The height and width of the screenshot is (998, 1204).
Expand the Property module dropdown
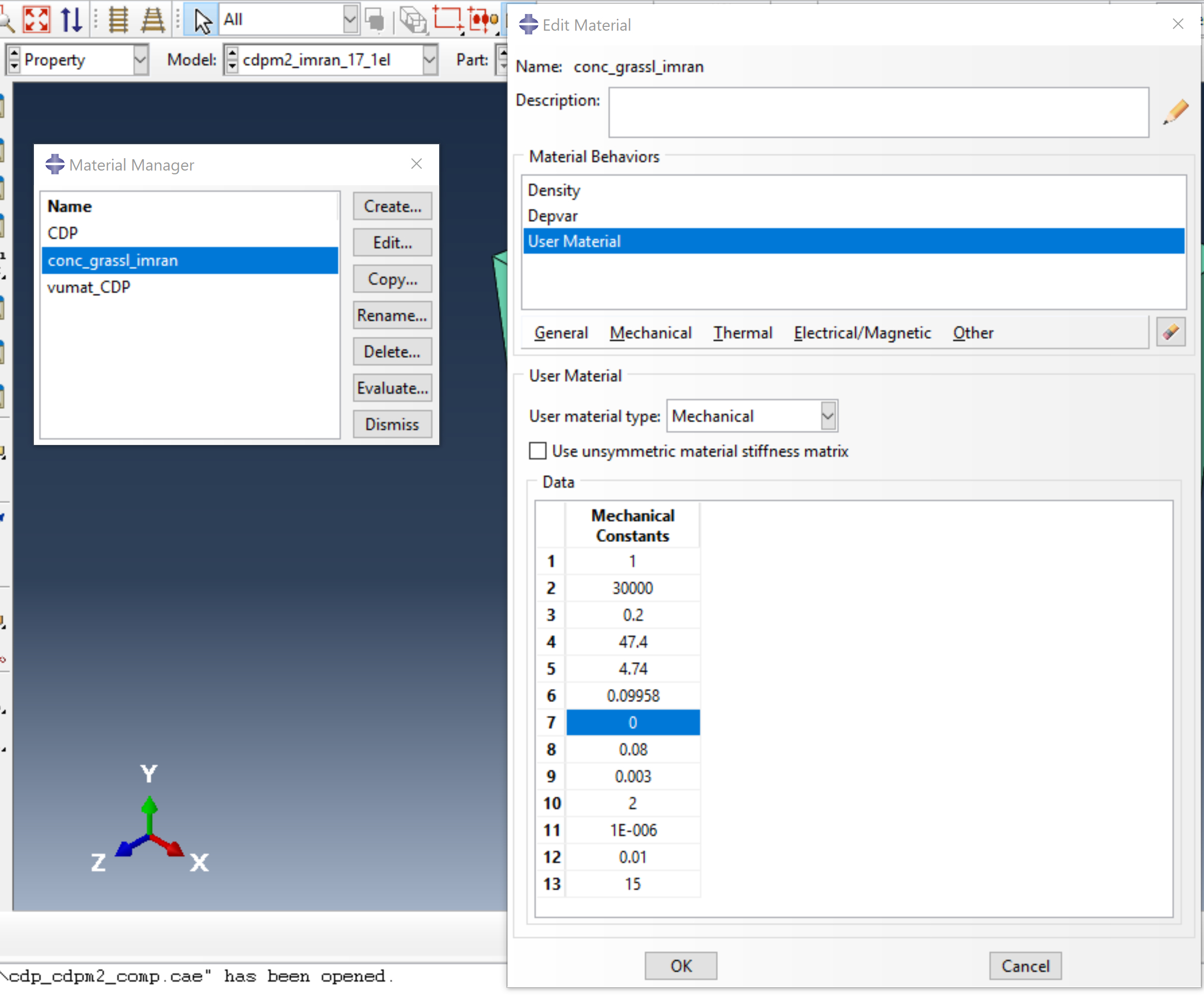(140, 60)
